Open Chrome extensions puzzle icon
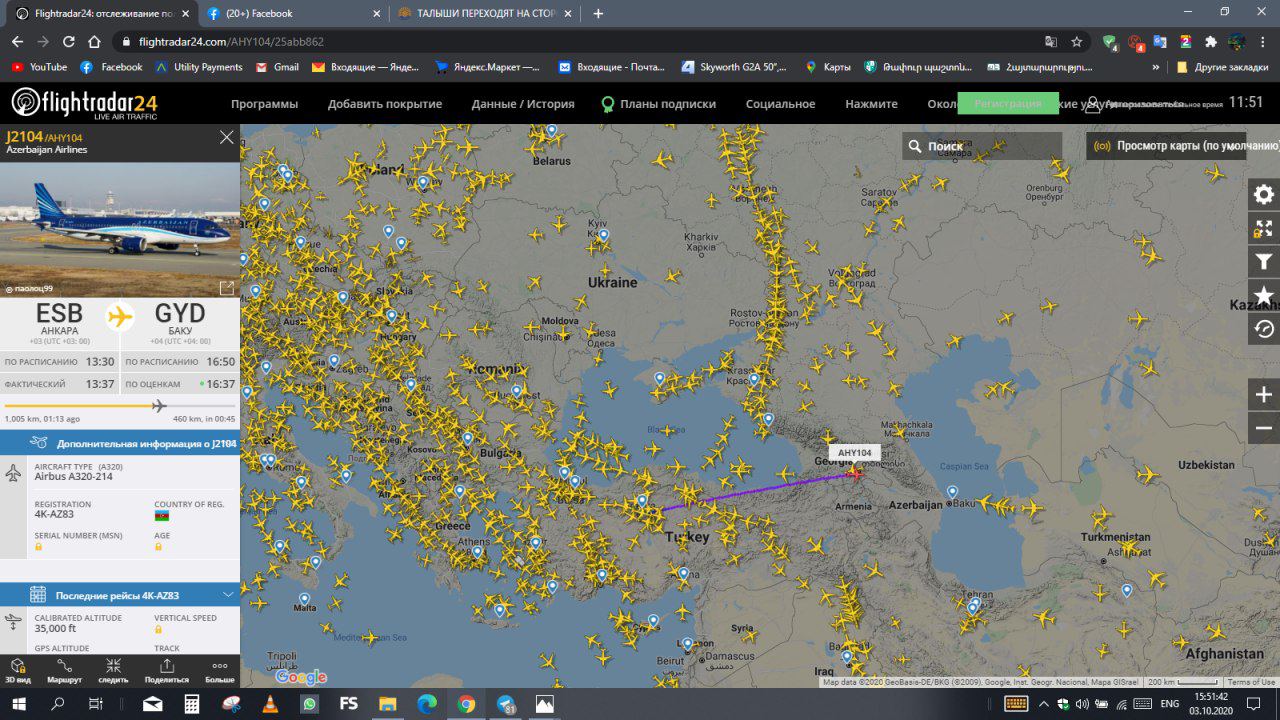The image size is (1280, 720). point(1211,42)
